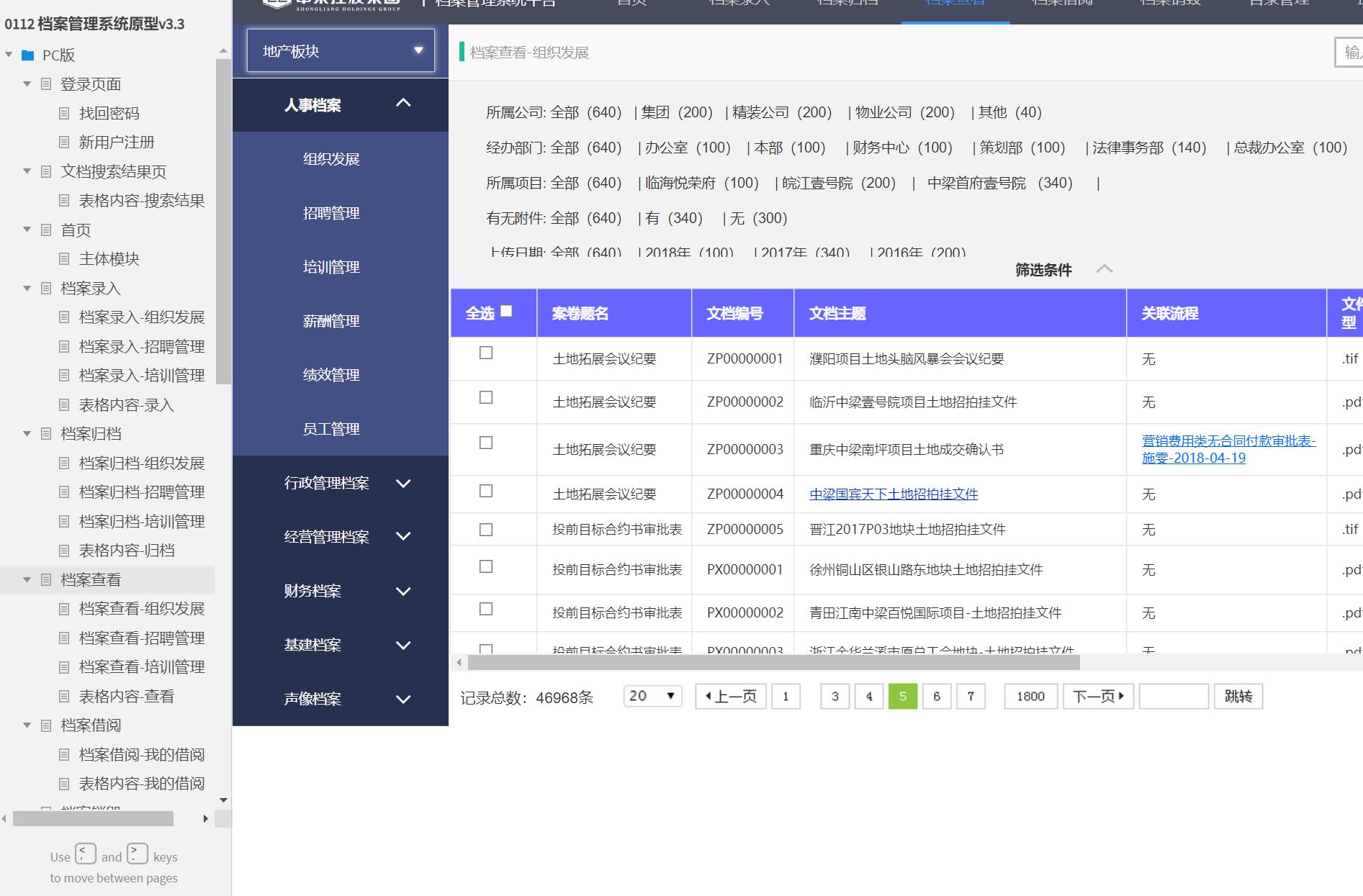Image resolution: width=1363 pixels, height=896 pixels.
Task: Click down arrow of sidebar vertical scrollbar
Action: click(x=223, y=800)
